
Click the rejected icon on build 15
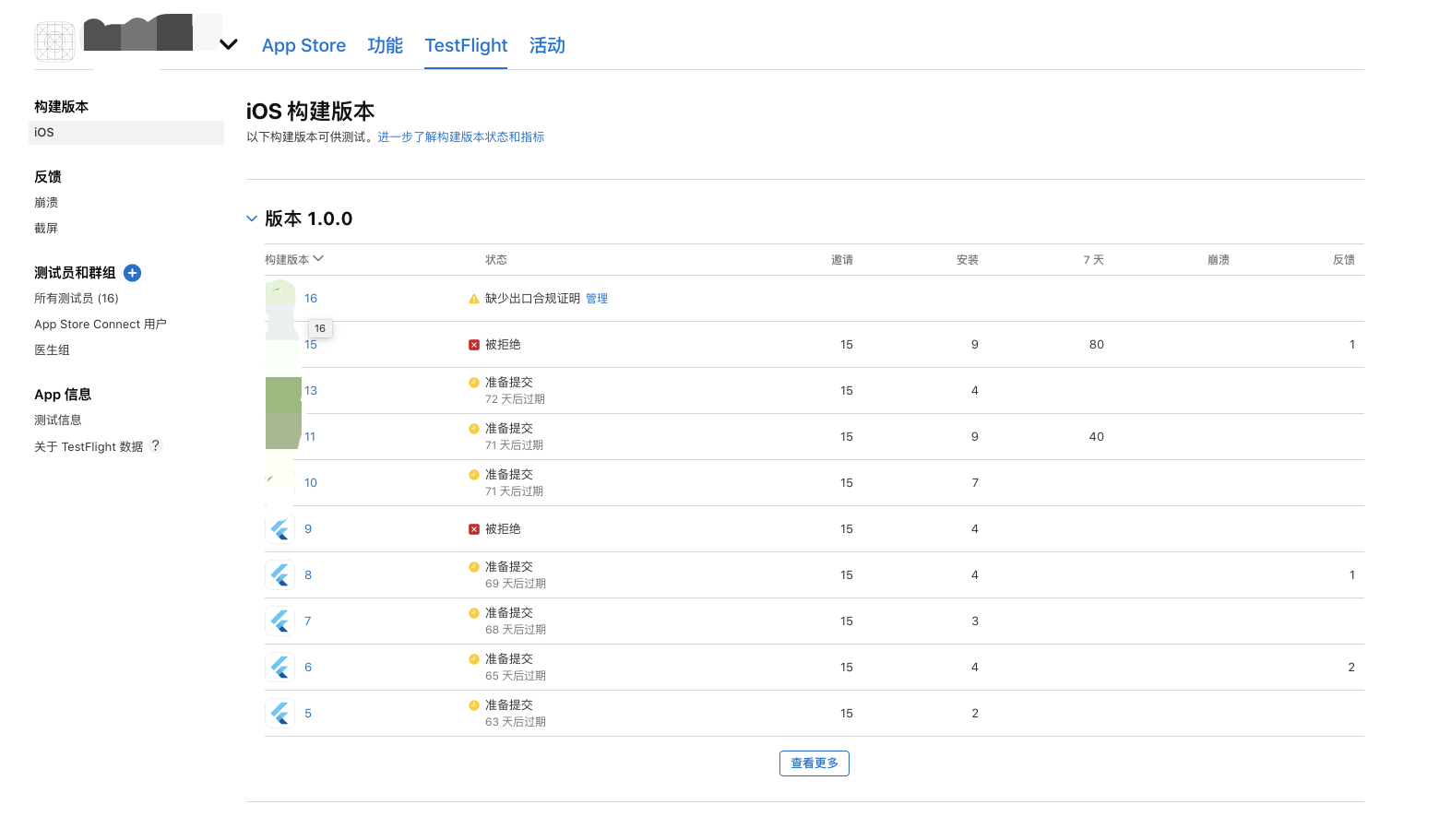click(474, 345)
